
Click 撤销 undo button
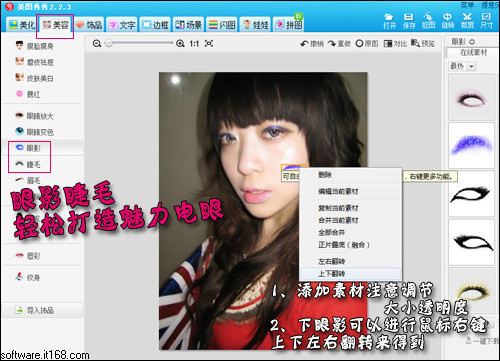point(312,44)
